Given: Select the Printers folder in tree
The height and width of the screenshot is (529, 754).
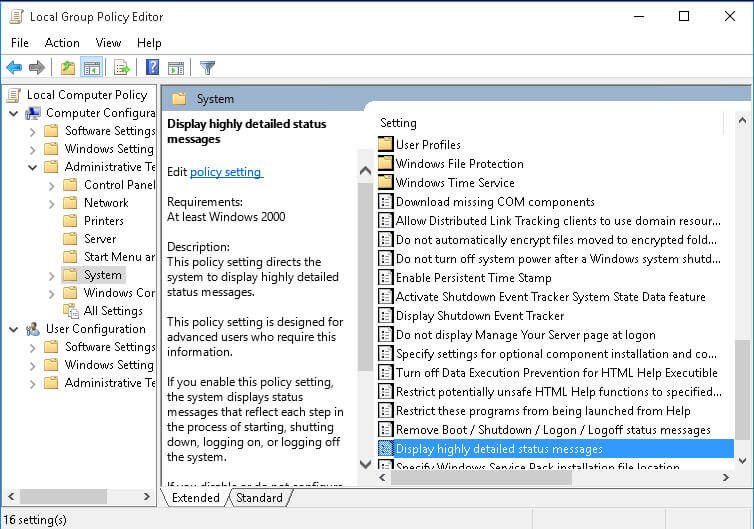Looking at the screenshot, I should tap(103, 221).
